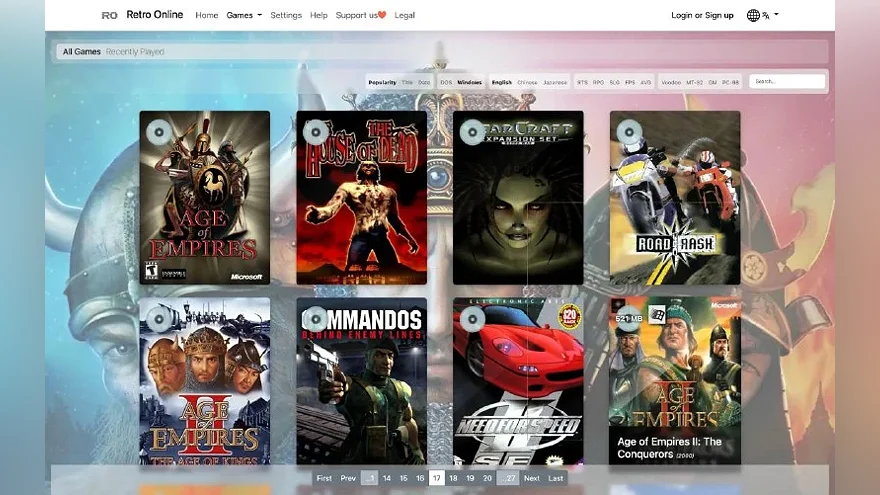The width and height of the screenshot is (880, 495).
Task: Expand the Games dropdown menu
Action: coord(244,15)
